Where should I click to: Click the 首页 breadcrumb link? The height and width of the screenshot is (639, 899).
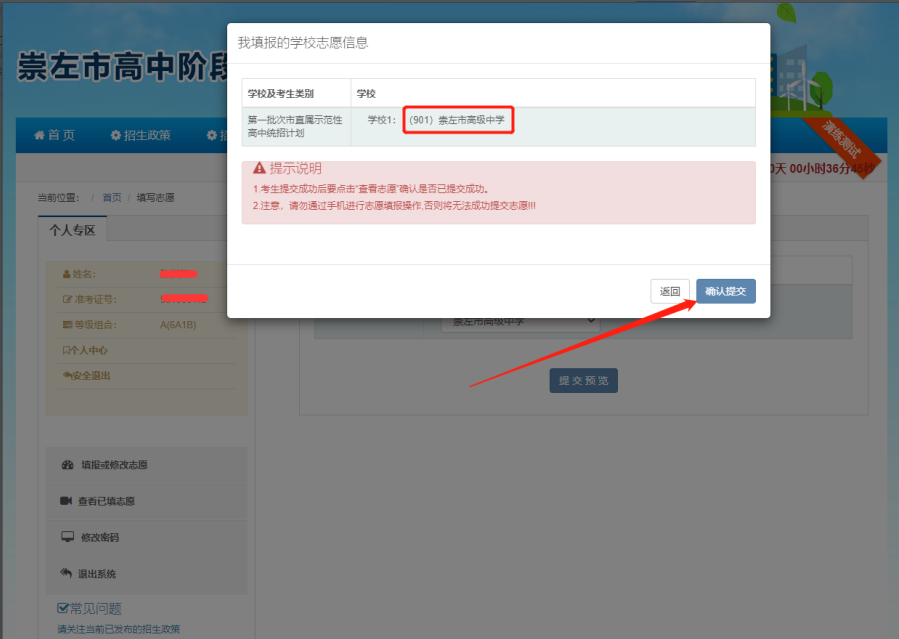point(111,198)
